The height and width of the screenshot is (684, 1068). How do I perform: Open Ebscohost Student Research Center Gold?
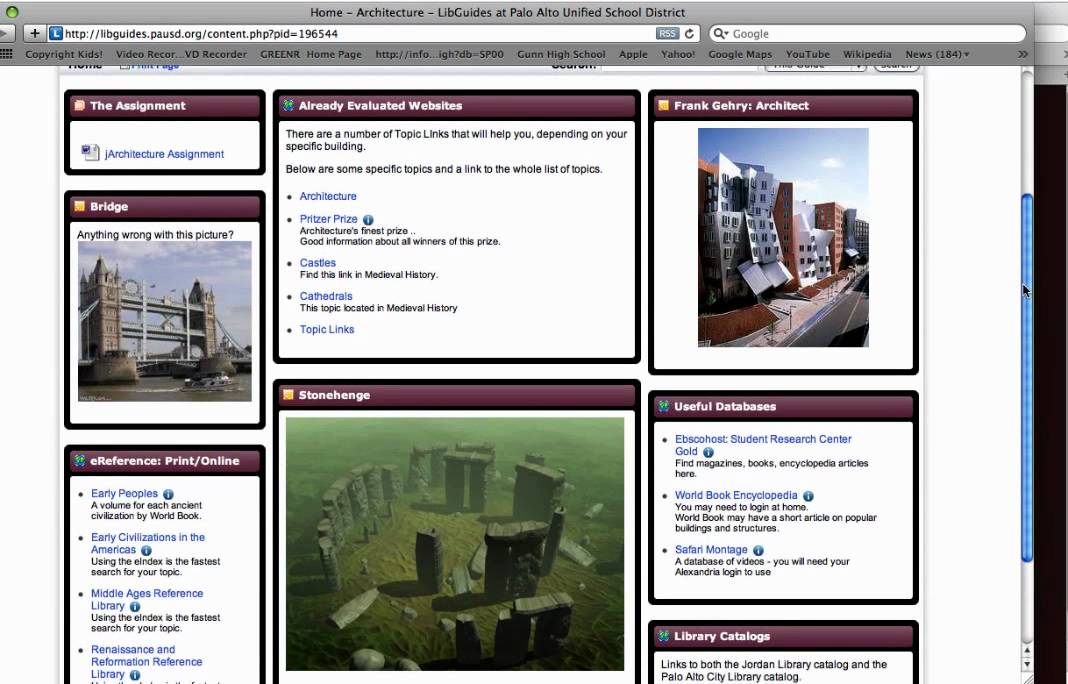[x=763, y=446]
